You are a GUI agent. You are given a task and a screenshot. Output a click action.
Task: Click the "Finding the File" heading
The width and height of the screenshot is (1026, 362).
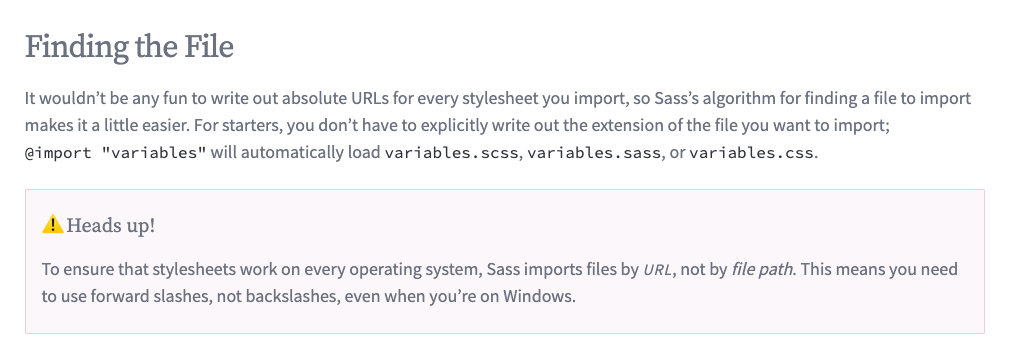pyautogui.click(x=129, y=48)
